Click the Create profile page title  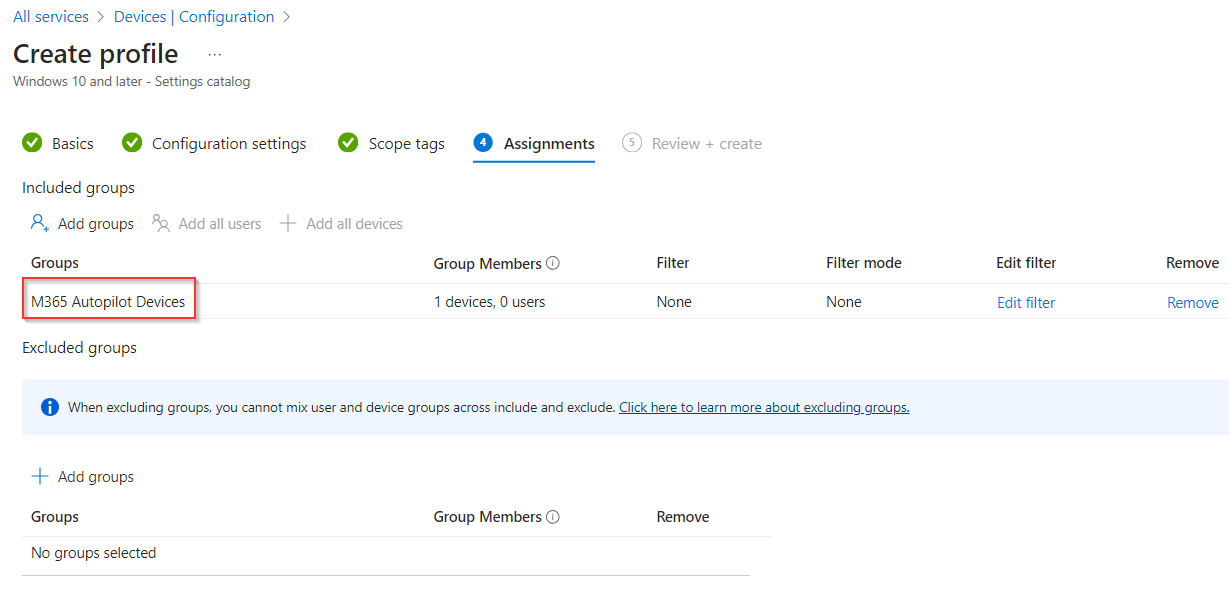[x=96, y=54]
